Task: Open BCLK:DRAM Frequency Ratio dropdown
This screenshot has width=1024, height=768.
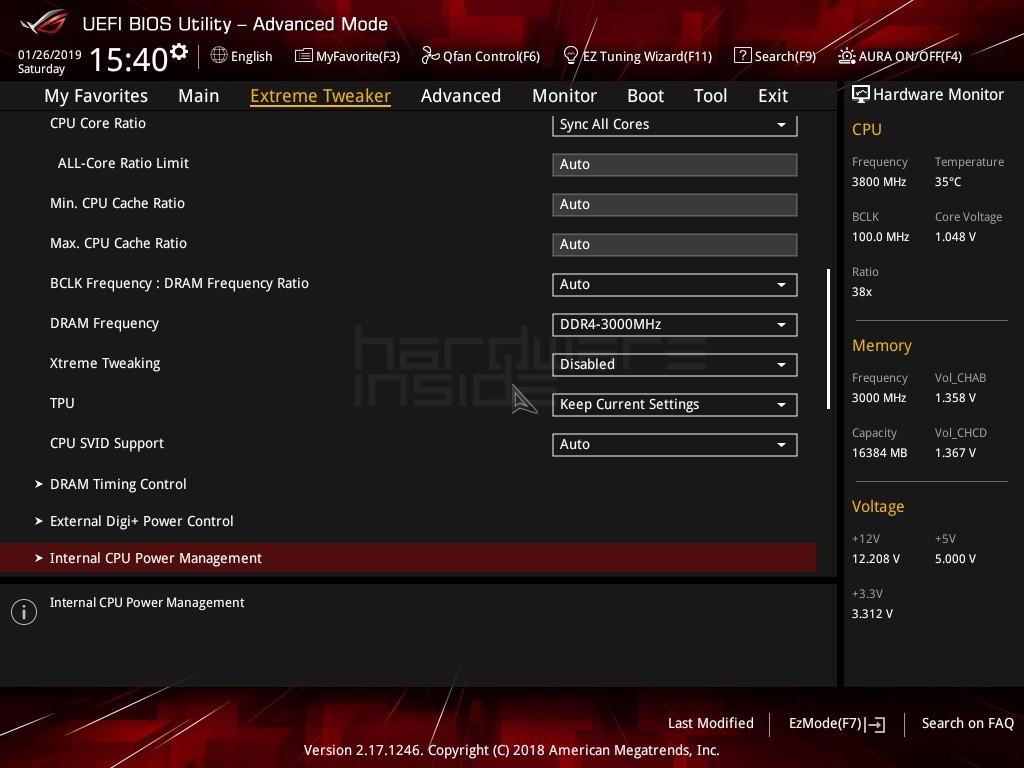Action: click(x=675, y=285)
